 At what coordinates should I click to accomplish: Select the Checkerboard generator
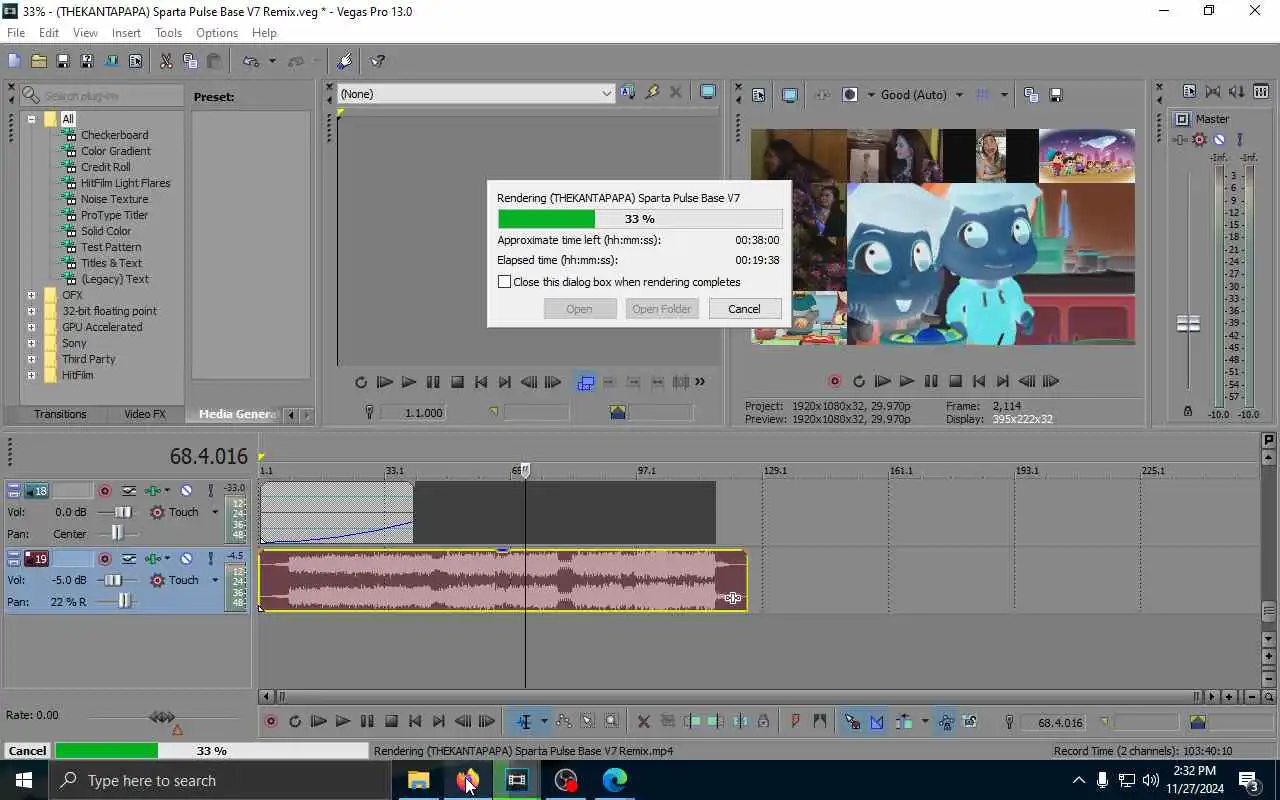click(114, 135)
